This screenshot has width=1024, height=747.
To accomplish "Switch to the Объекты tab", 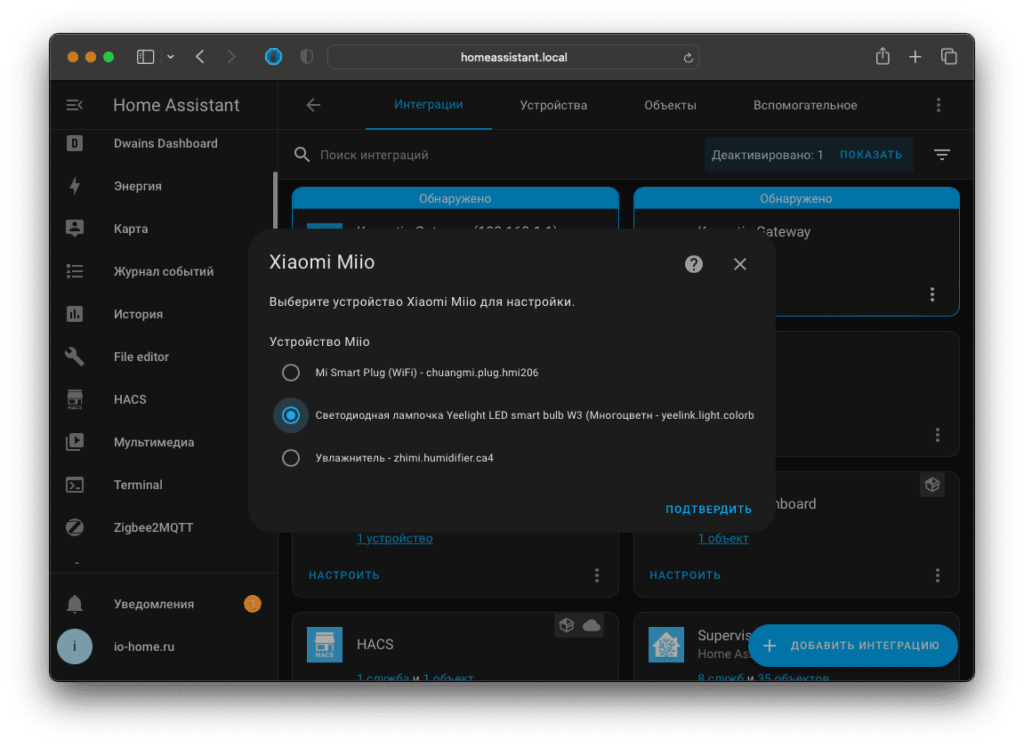I will point(670,105).
